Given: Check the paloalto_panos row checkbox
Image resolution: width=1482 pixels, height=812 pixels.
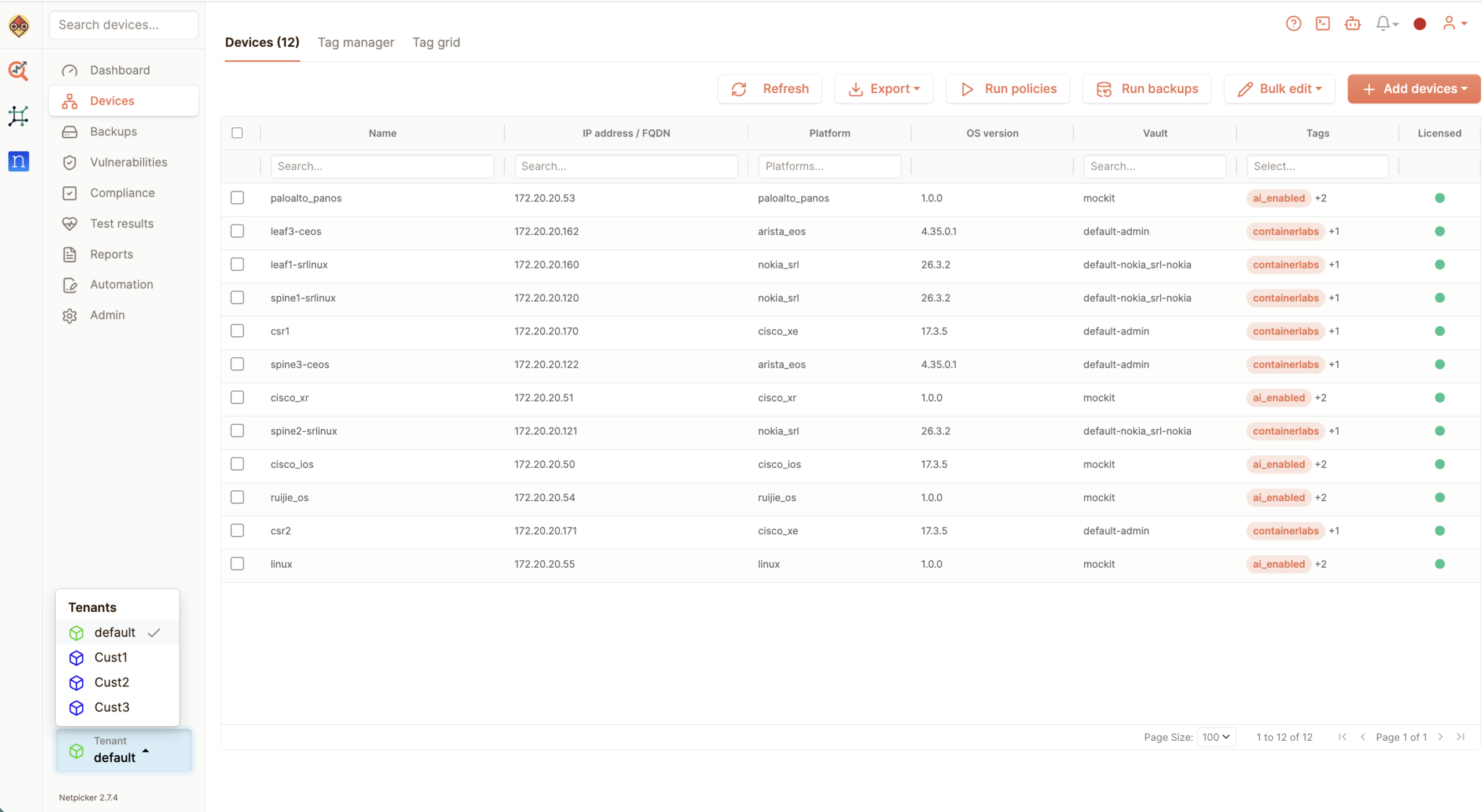Looking at the screenshot, I should [x=237, y=198].
